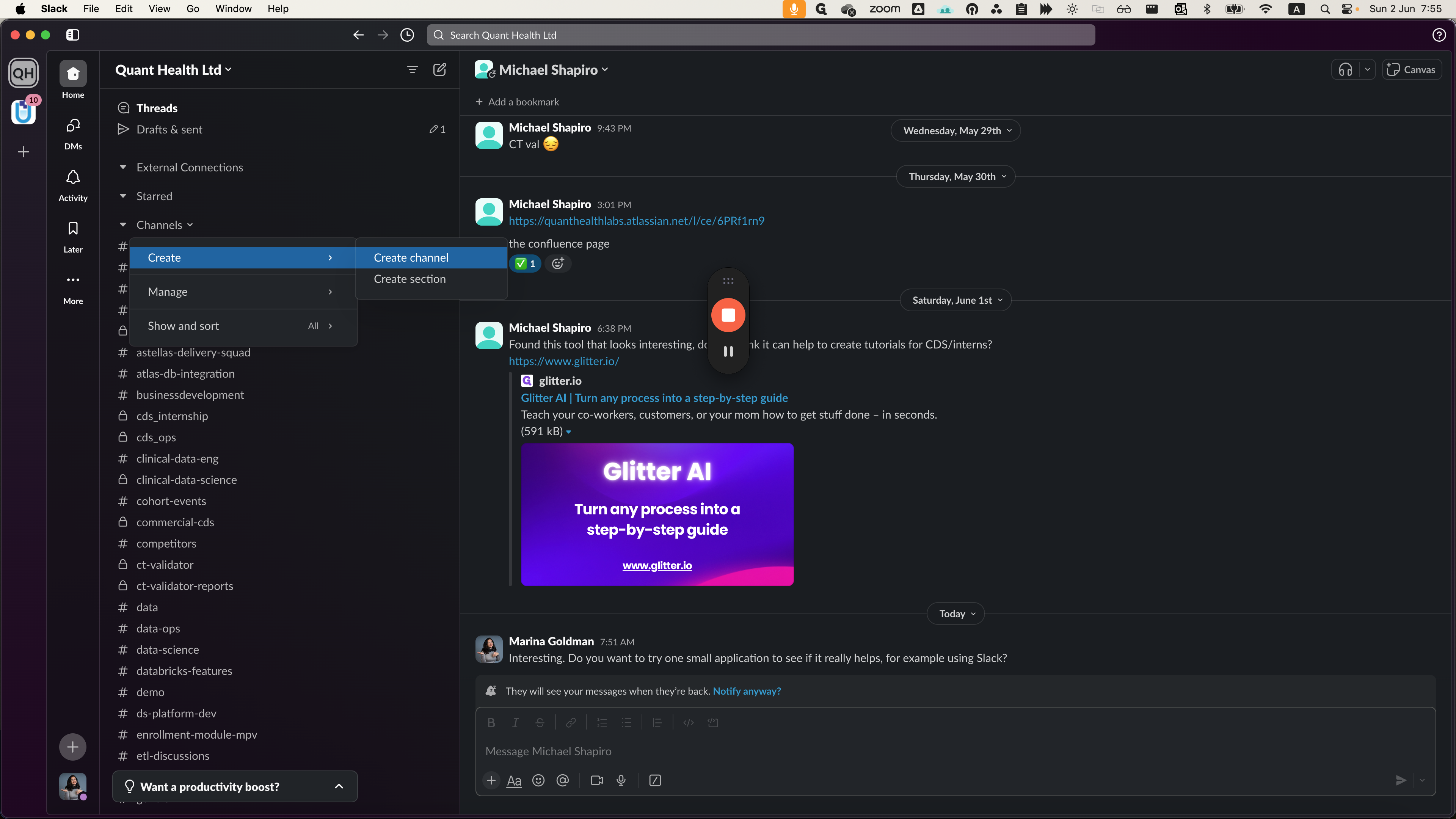Open the Activity bell view
The height and width of the screenshot is (819, 1456).
coord(73,185)
